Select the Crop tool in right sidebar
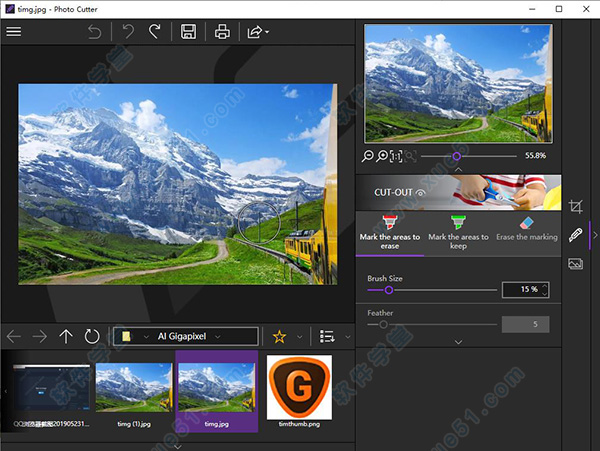Image resolution: width=600 pixels, height=451 pixels. [575, 206]
